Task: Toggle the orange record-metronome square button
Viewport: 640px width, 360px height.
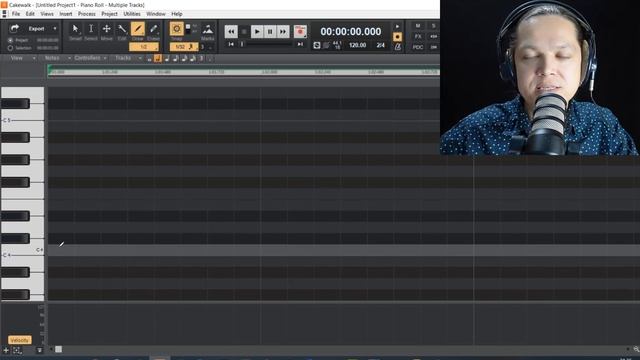Action: pos(397,37)
